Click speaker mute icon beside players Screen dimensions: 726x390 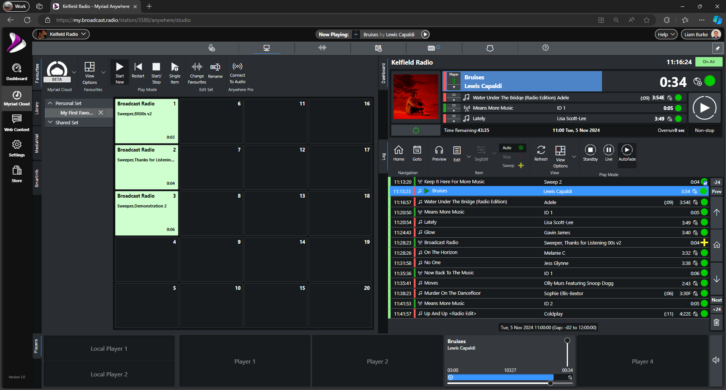(716, 360)
